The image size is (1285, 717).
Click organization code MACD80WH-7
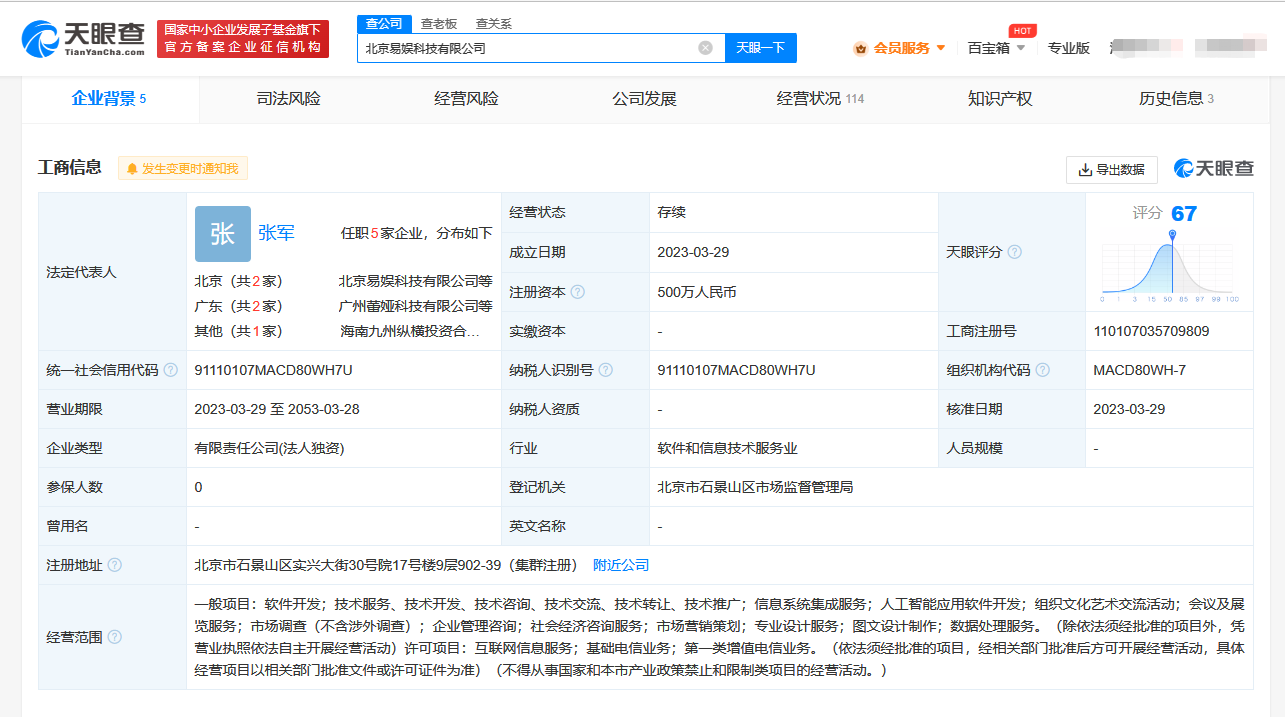coord(1139,370)
